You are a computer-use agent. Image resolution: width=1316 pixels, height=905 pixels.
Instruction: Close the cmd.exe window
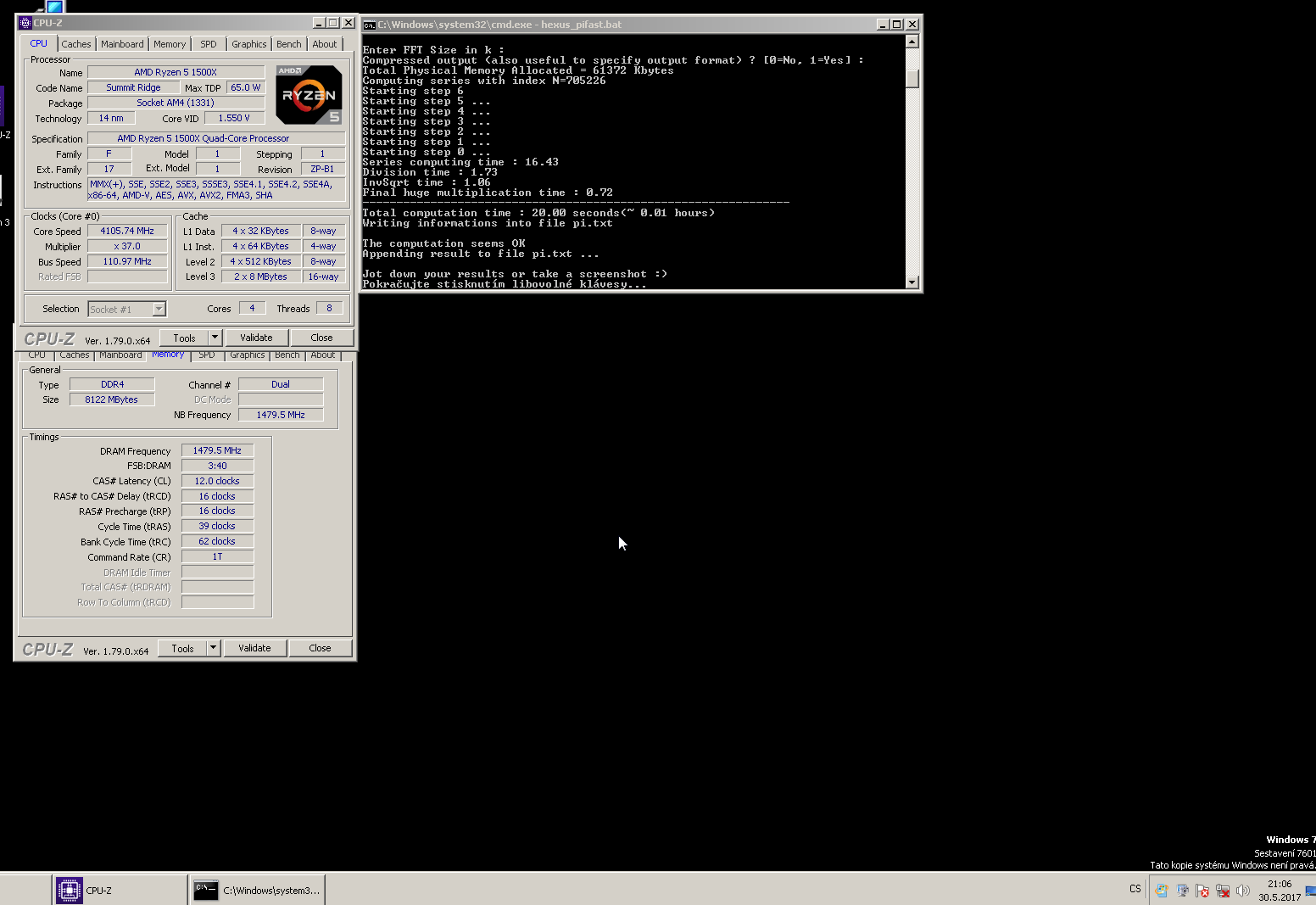[912, 25]
